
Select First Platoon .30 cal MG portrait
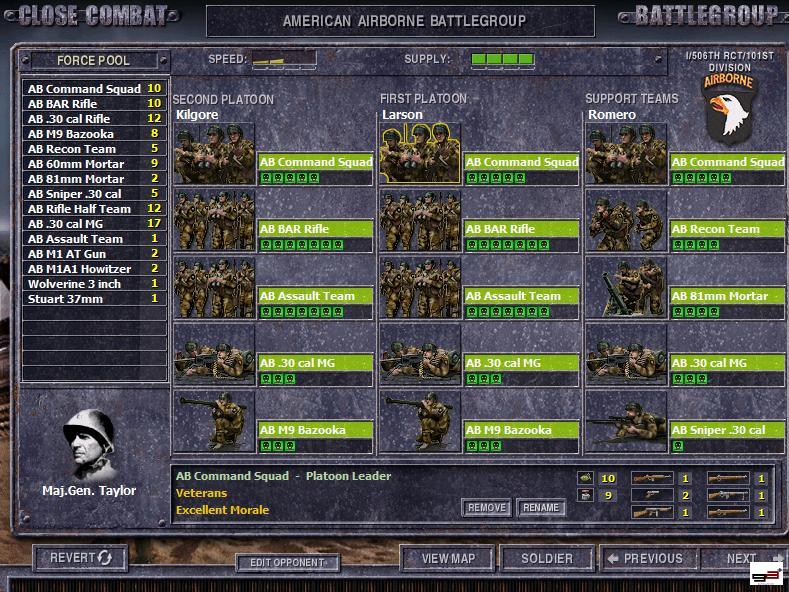coord(421,354)
